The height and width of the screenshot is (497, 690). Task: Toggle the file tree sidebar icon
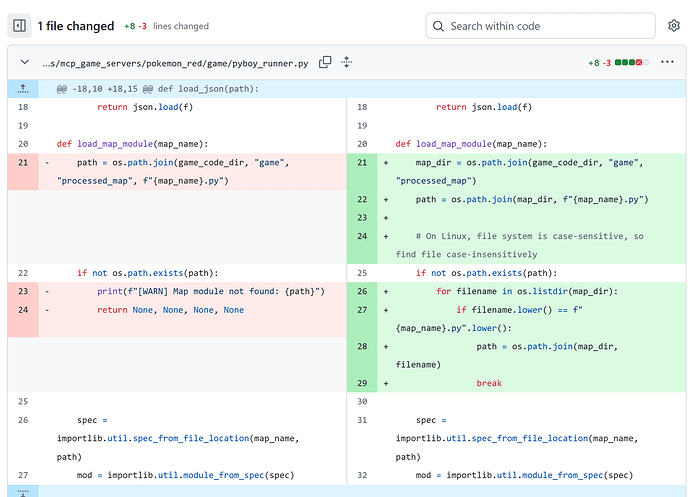pos(20,26)
